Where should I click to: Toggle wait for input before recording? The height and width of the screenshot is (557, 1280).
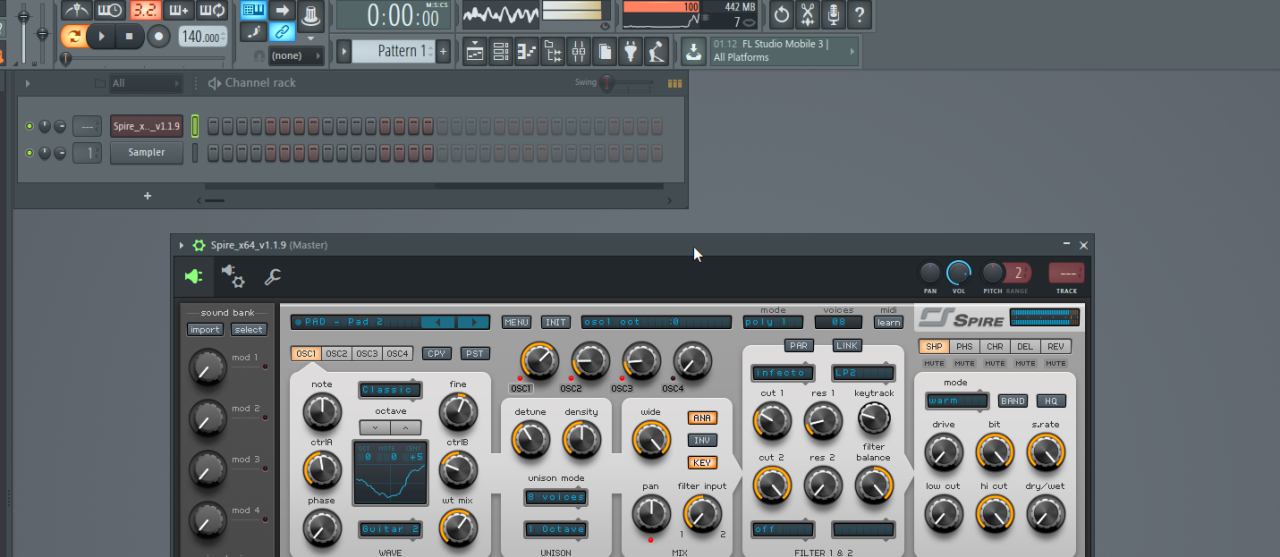[110, 11]
